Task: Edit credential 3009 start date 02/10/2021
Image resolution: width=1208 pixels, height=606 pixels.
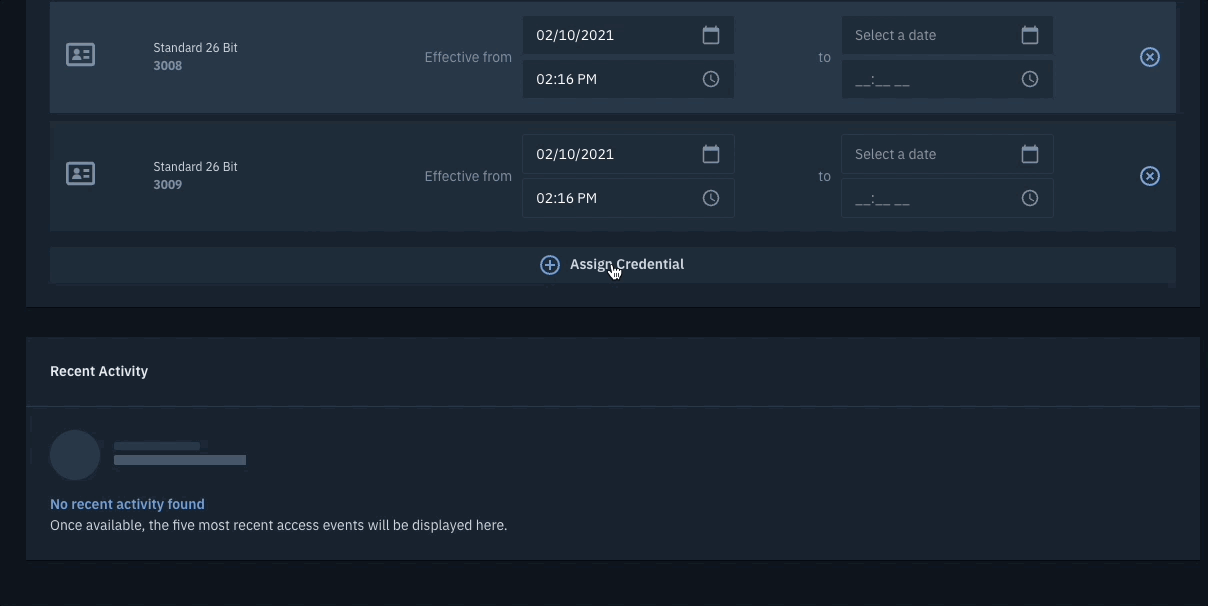Action: (x=628, y=154)
